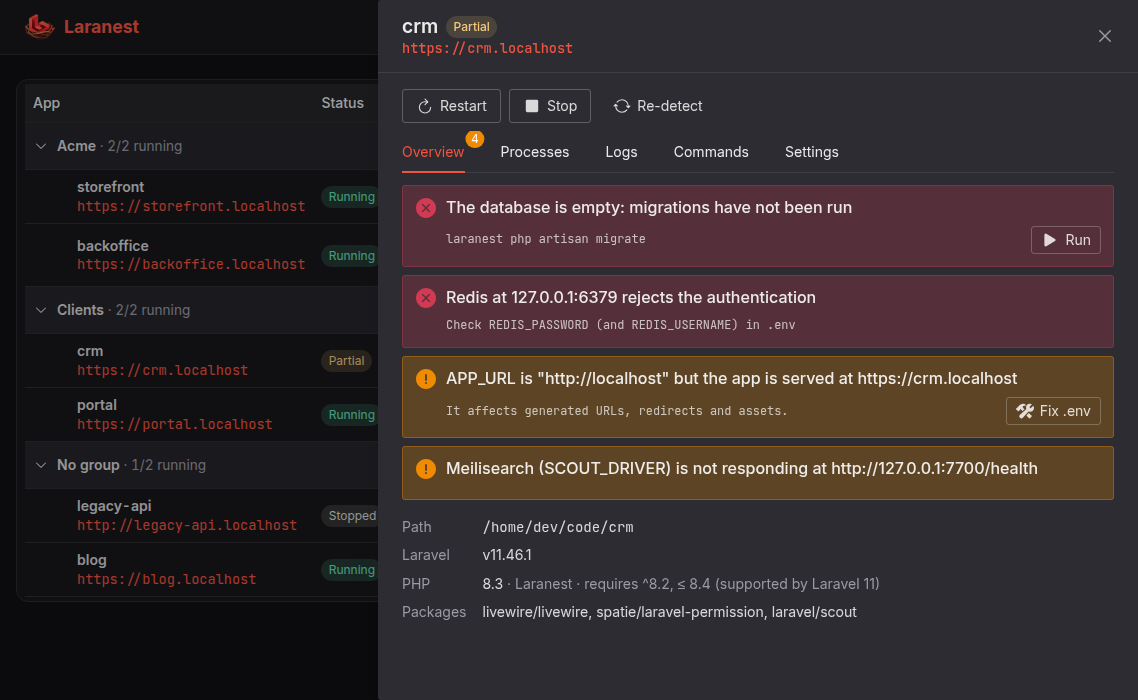Open the Commands tab
The height and width of the screenshot is (700, 1138).
[x=711, y=152]
